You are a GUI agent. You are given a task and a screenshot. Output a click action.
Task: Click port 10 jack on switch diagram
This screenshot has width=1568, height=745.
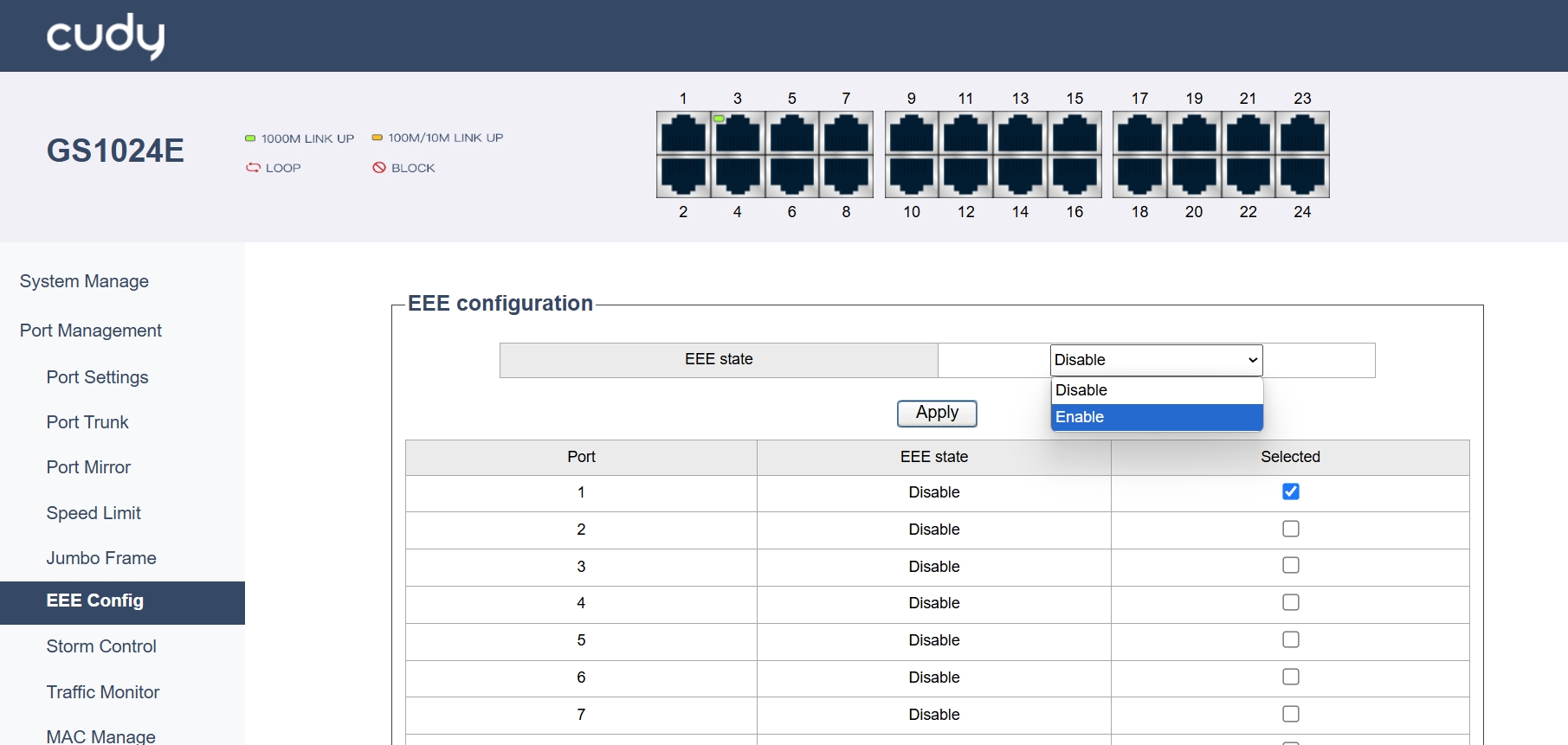pos(912,176)
